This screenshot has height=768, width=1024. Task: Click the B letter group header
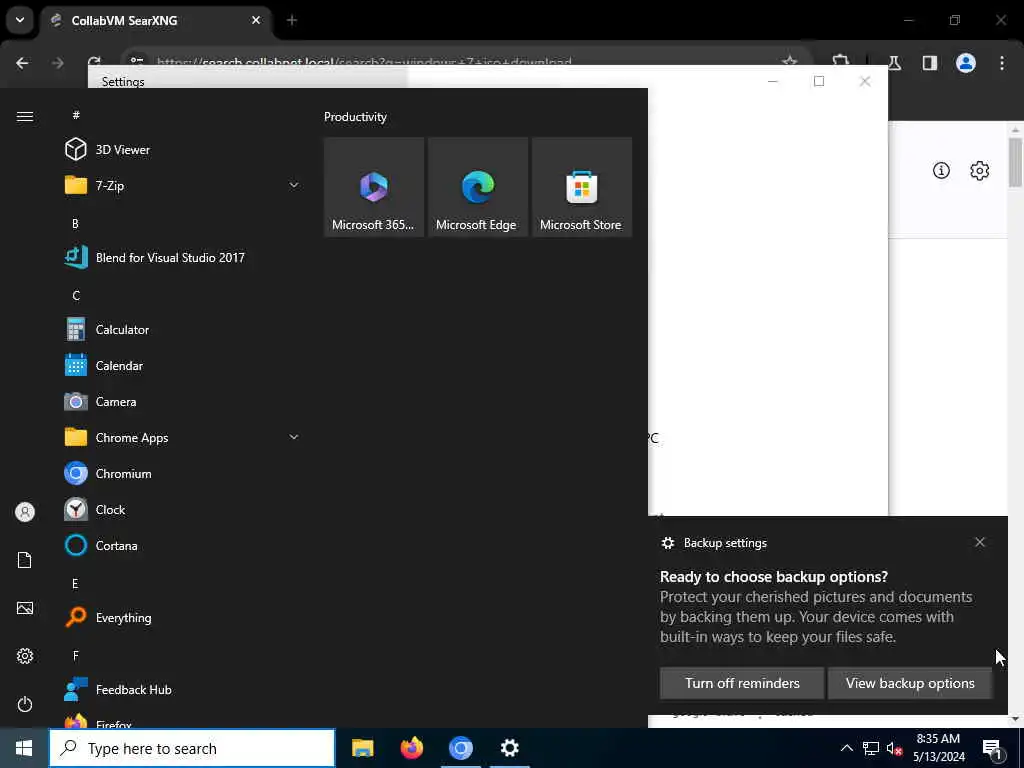75,223
